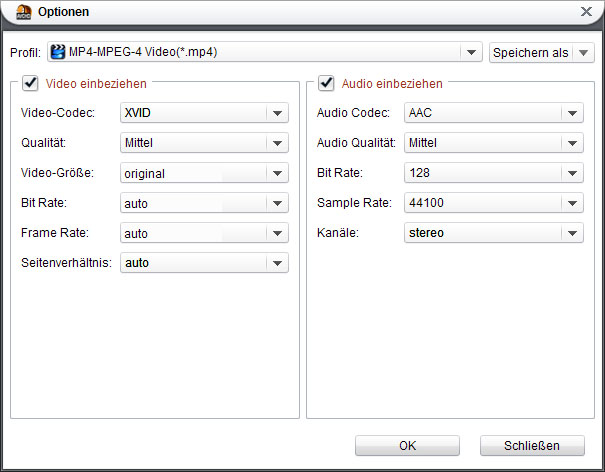Click the Video einbeziehen label text
The width and height of the screenshot is (605, 472).
coord(96,84)
